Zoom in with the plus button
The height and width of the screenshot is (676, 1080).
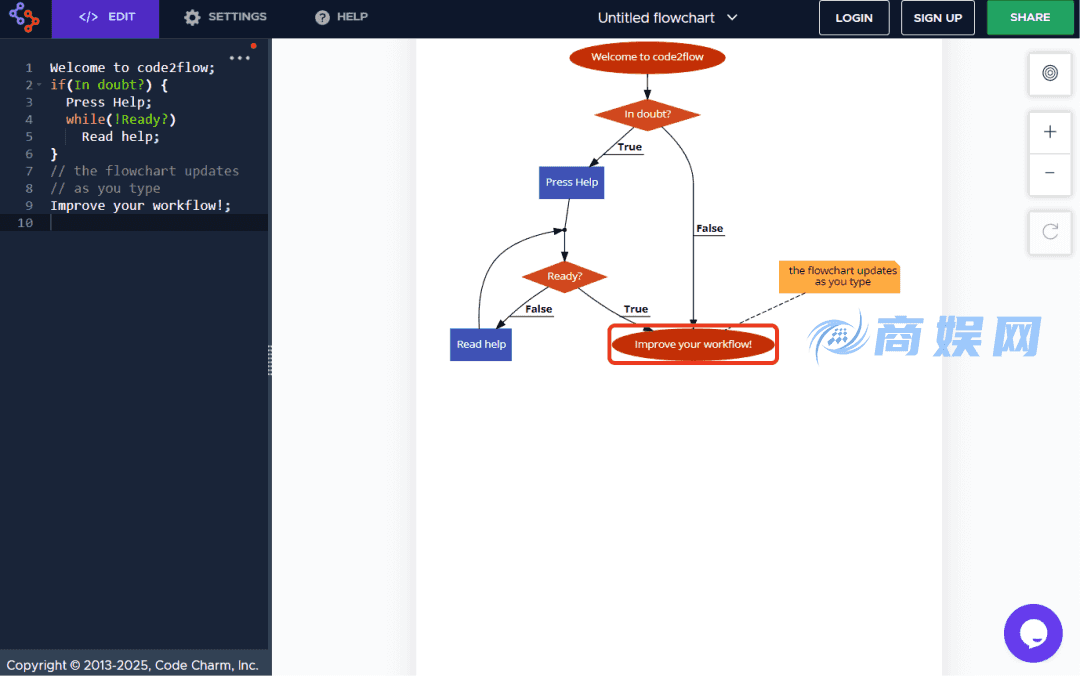pyautogui.click(x=1050, y=132)
